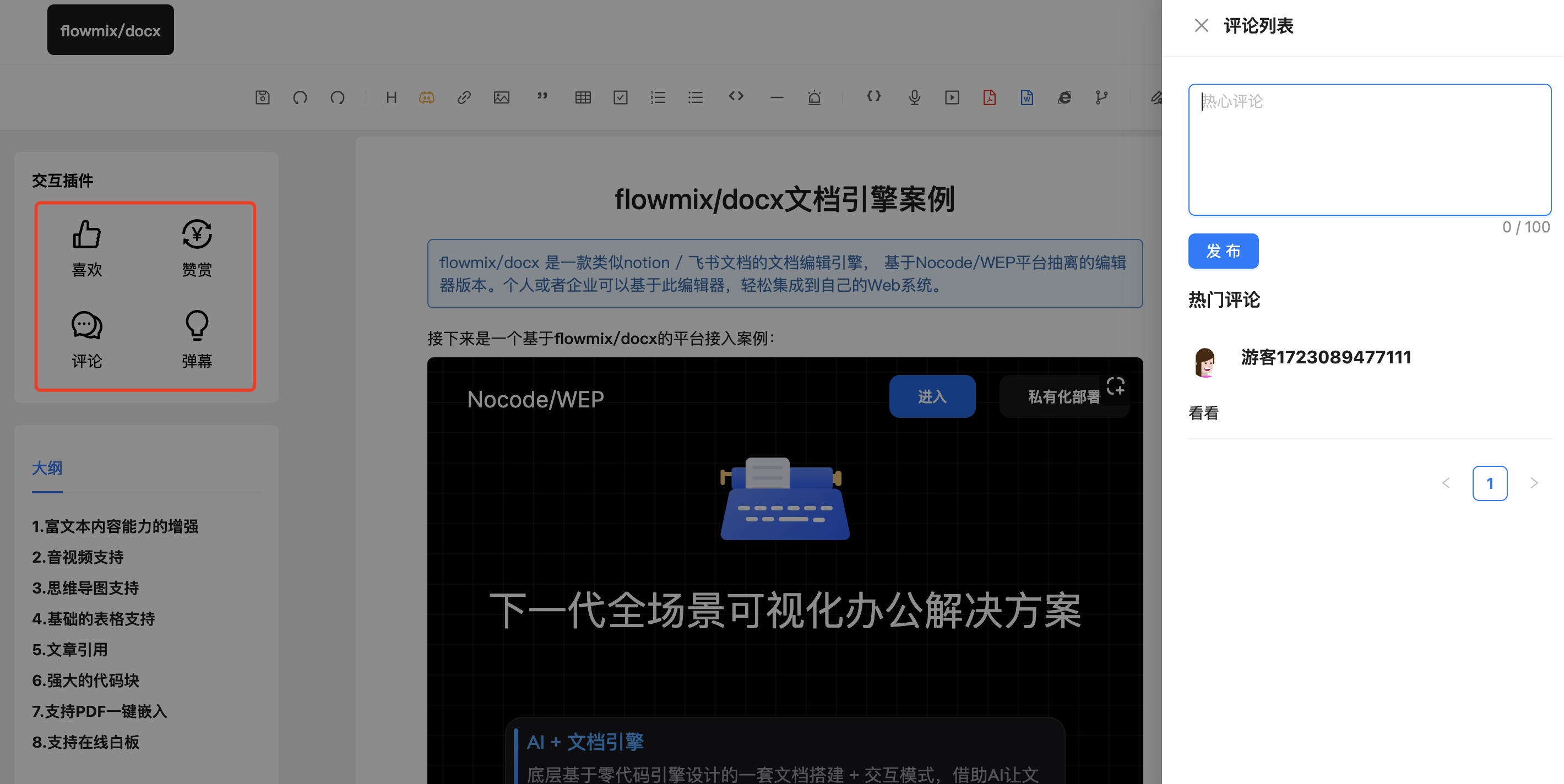Click the 赞赏 reward plugin

pyautogui.click(x=197, y=248)
